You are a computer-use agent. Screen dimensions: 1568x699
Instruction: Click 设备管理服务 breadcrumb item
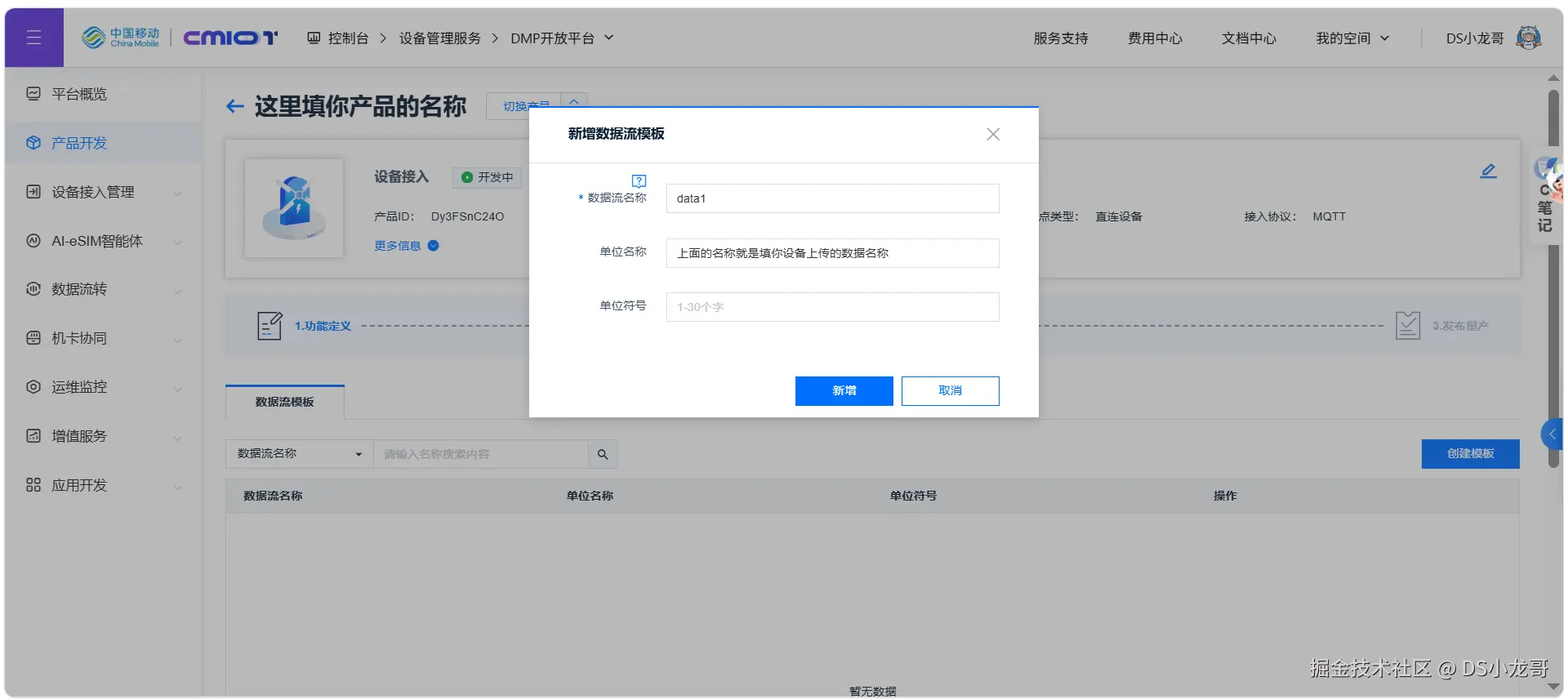[x=439, y=38]
